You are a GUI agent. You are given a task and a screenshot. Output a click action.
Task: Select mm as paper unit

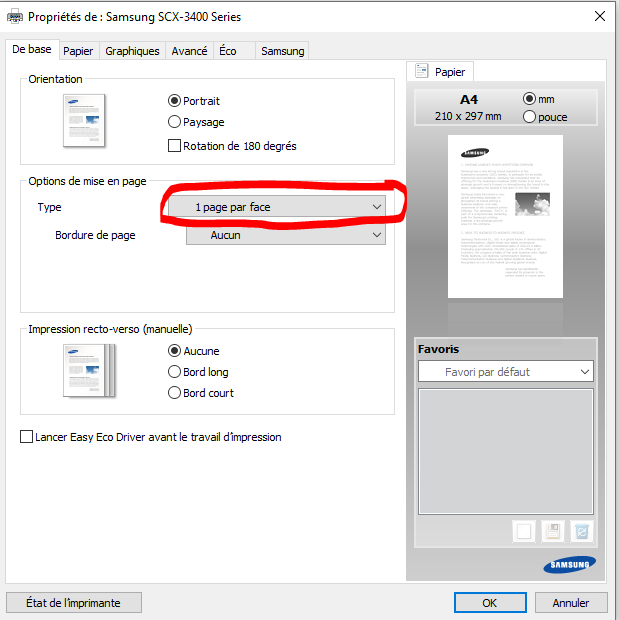pyautogui.click(x=529, y=98)
